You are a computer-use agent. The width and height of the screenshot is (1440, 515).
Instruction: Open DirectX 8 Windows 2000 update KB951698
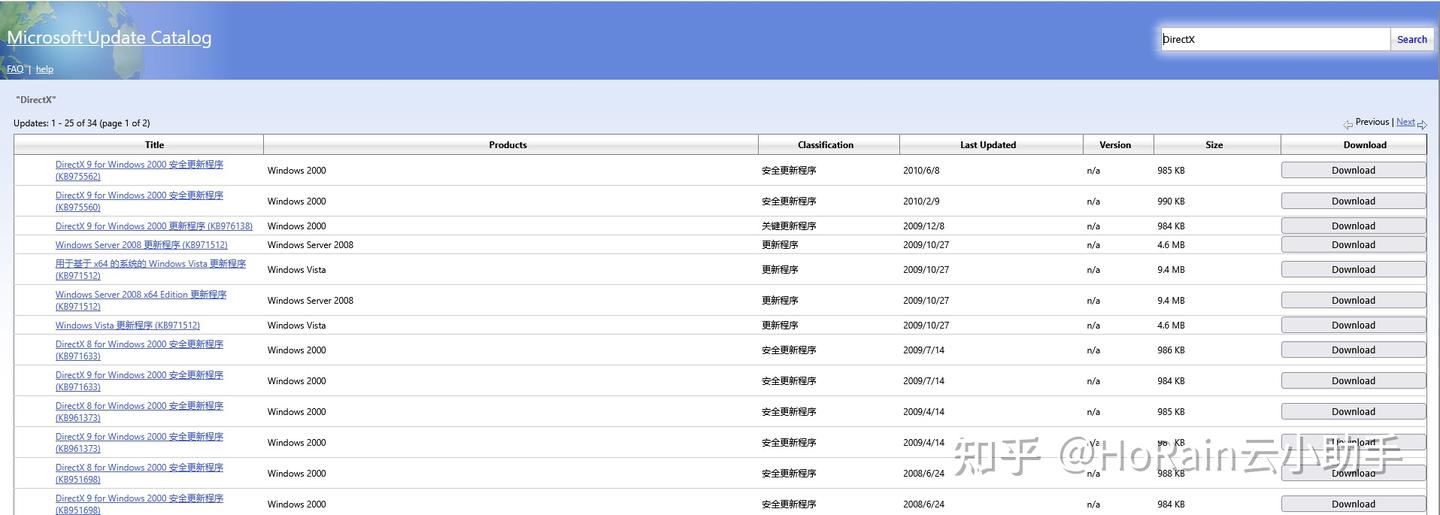(x=139, y=474)
